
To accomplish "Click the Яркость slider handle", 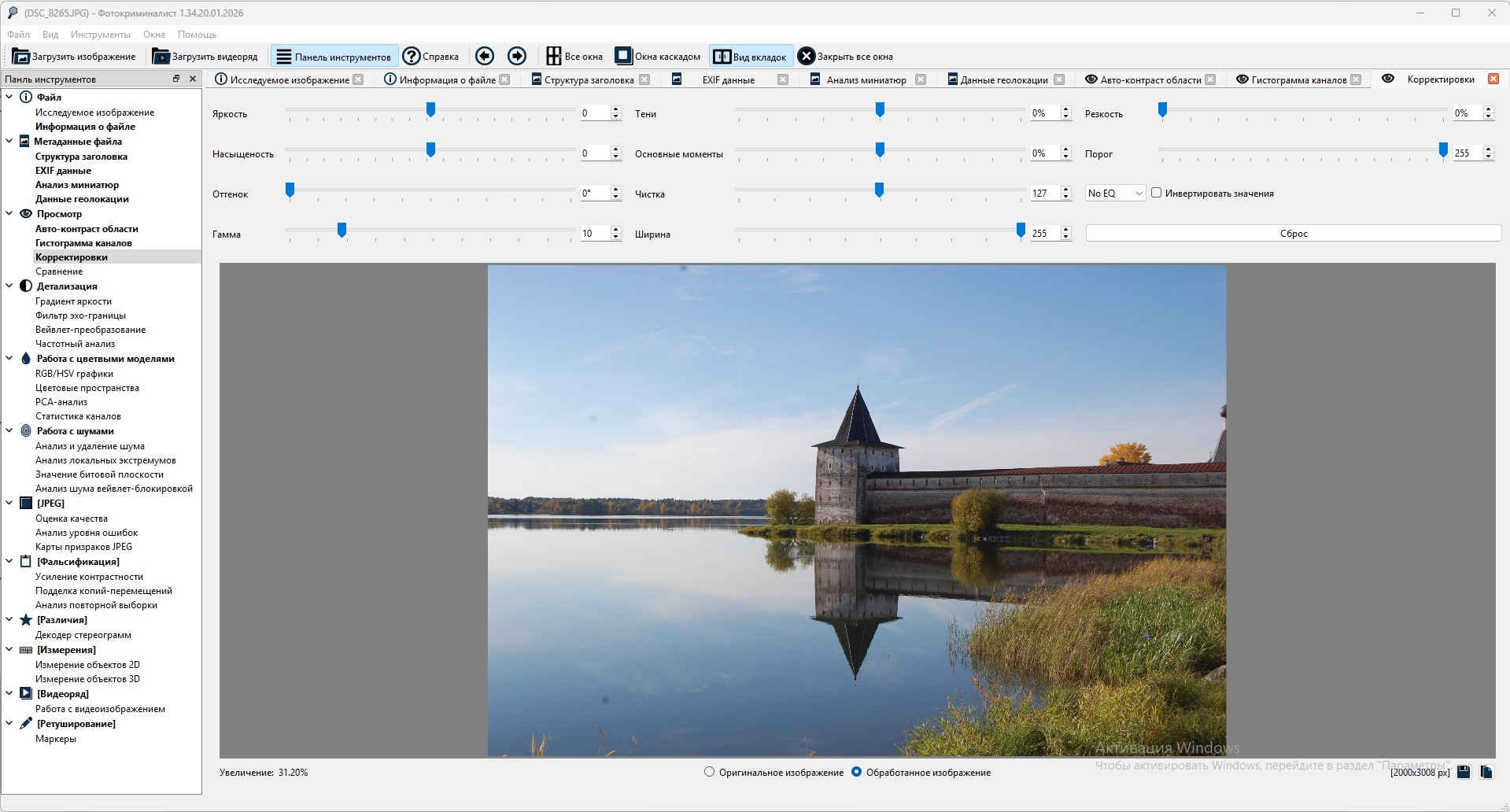I will (430, 110).
